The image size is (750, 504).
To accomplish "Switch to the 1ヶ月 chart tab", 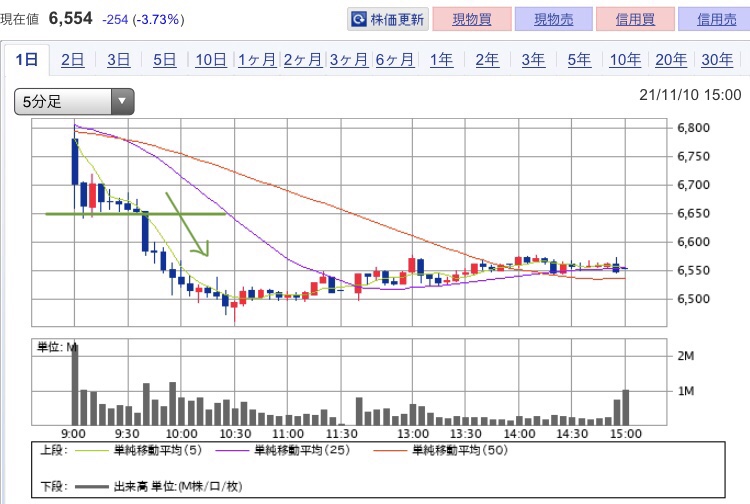I will coord(257,60).
